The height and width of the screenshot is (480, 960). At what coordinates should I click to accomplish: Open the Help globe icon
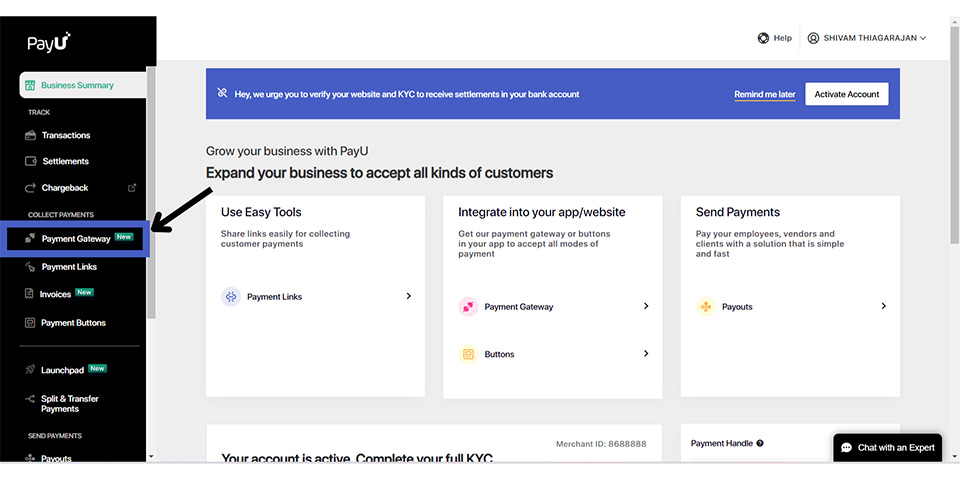coord(763,38)
